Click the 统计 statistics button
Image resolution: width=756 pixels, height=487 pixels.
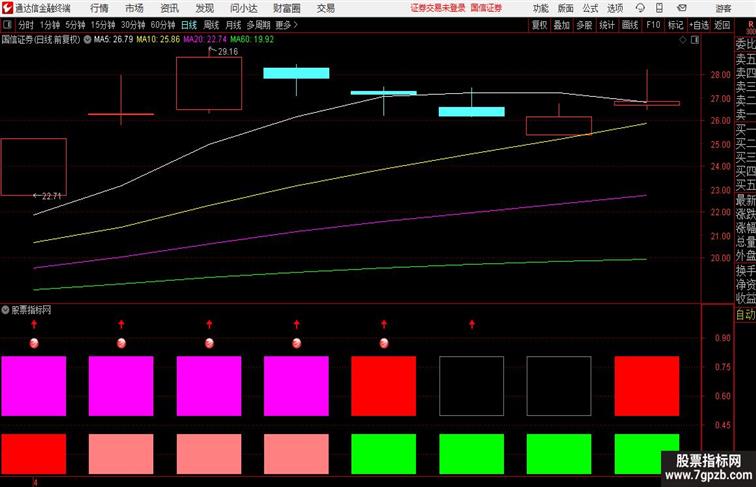point(607,25)
